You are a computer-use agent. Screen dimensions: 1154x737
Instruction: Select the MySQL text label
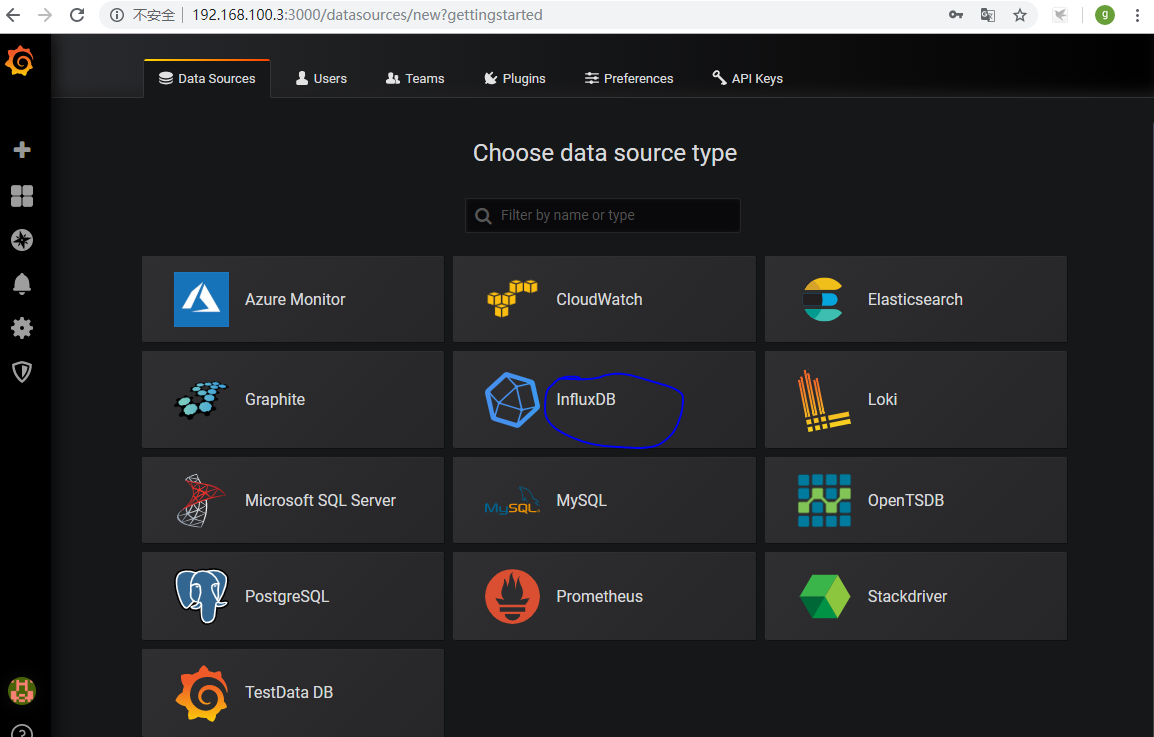point(581,501)
